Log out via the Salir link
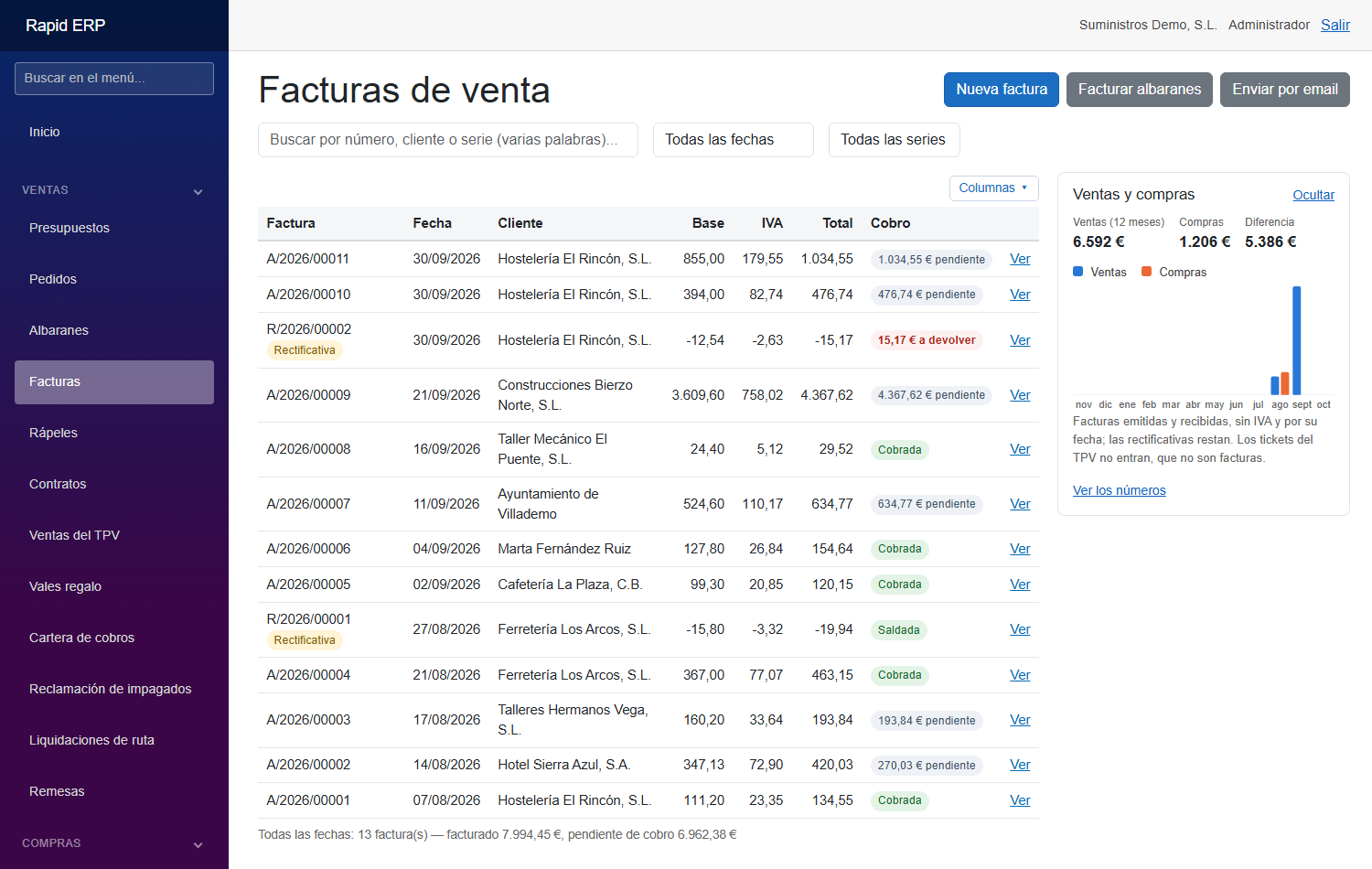The image size is (1372, 869). 1335,25
